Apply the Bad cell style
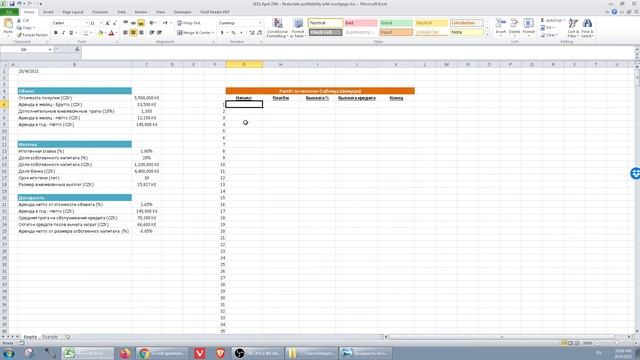 [360, 23]
